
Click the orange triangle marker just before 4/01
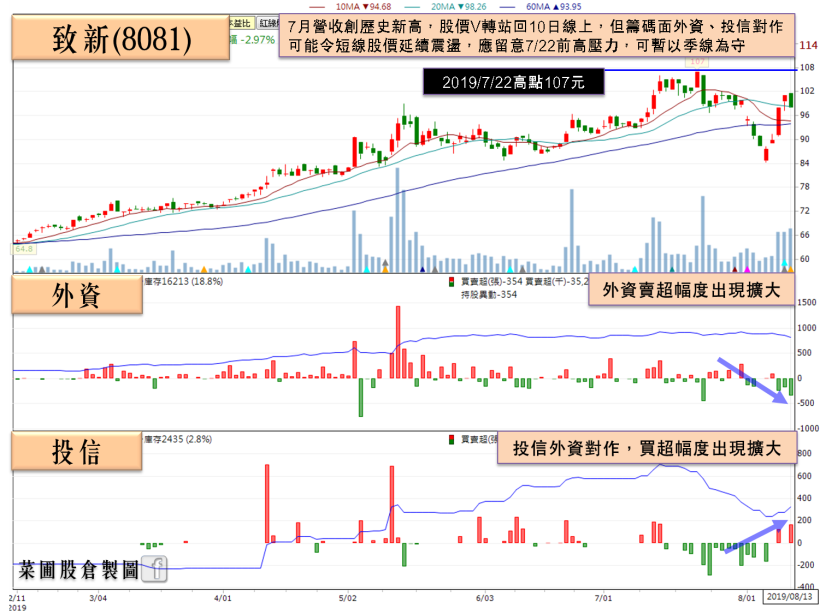click(204, 269)
